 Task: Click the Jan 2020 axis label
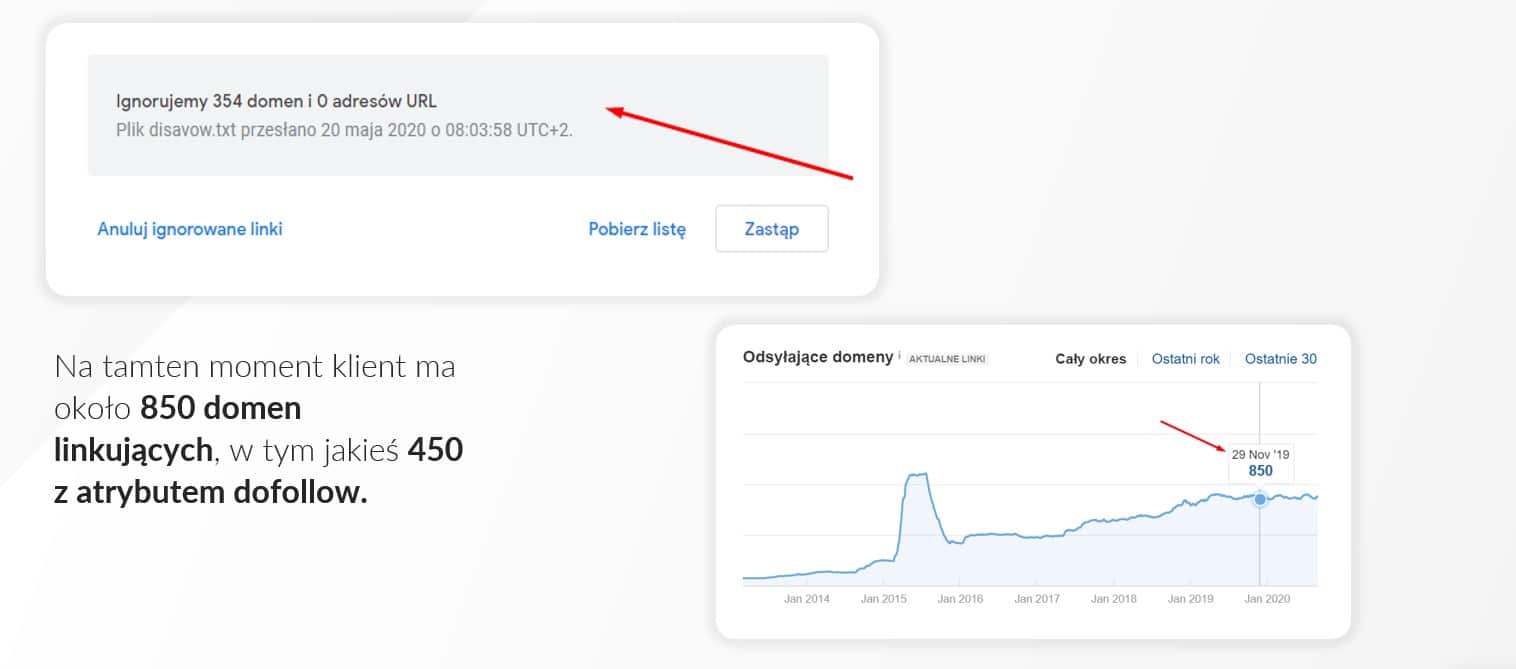(x=1266, y=599)
